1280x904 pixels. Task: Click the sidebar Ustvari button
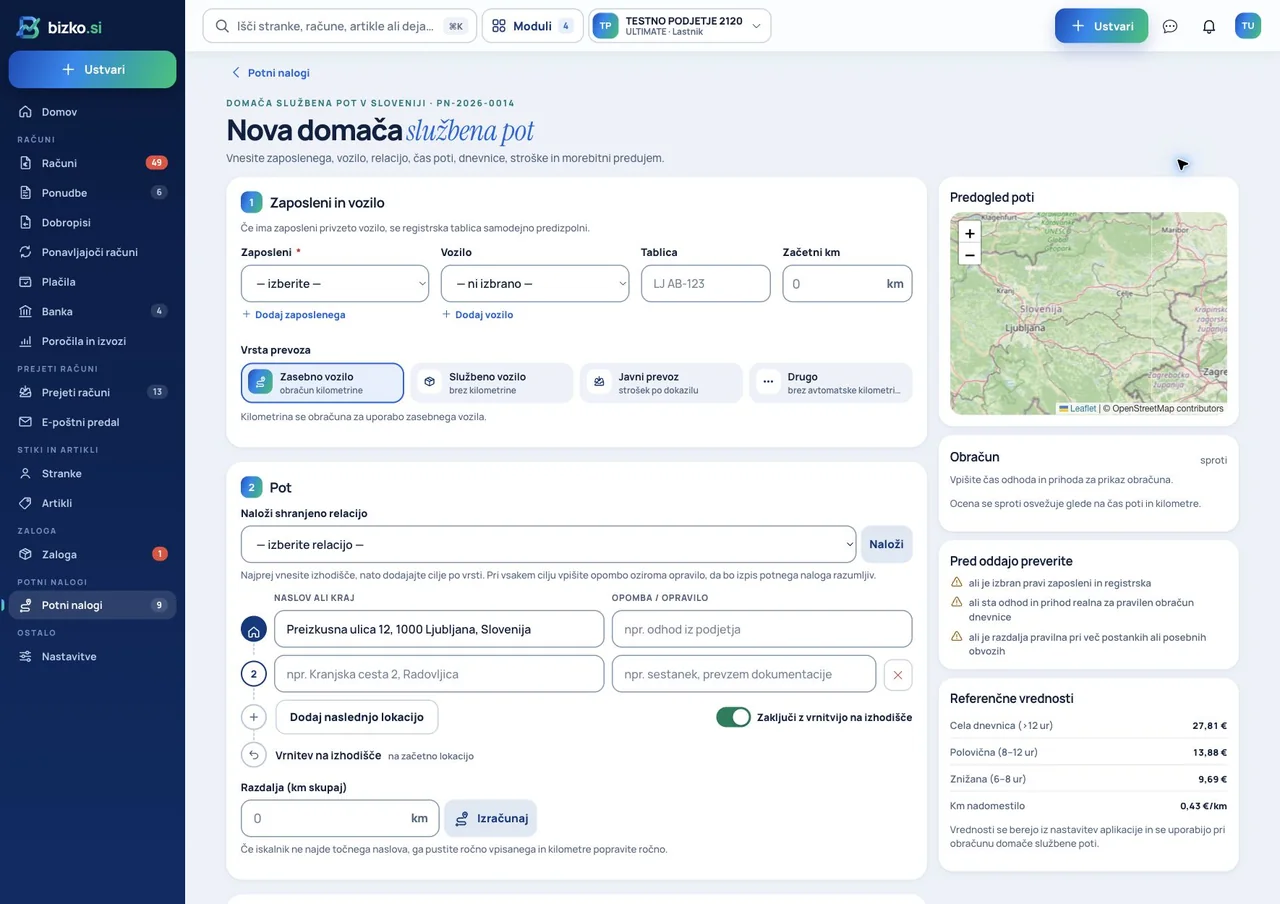tap(93, 70)
